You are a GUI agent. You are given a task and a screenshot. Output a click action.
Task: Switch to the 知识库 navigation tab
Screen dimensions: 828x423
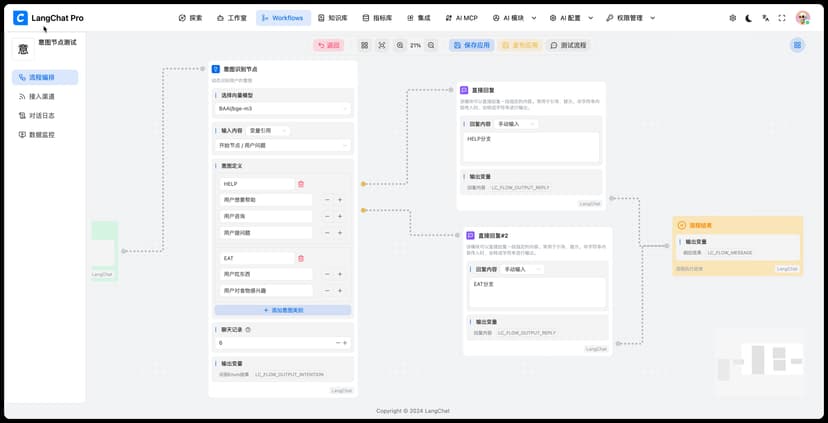pos(333,18)
